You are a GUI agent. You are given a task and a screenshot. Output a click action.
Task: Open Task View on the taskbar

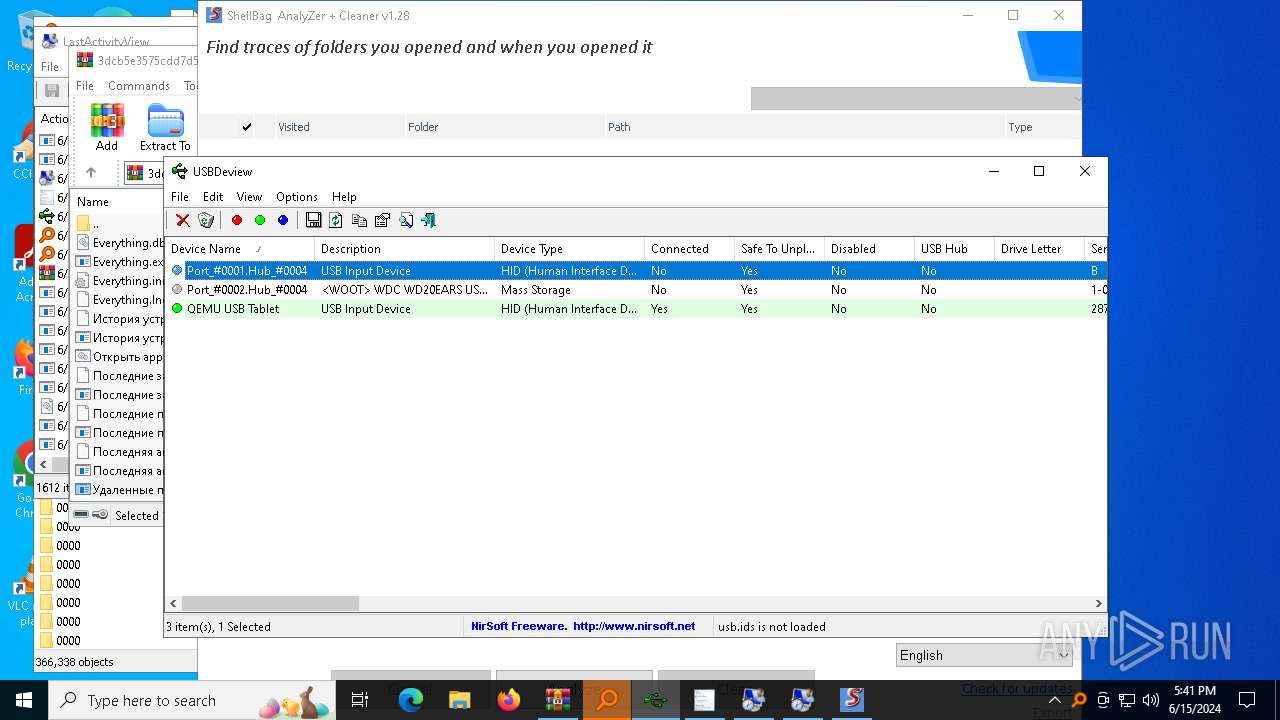(x=360, y=700)
